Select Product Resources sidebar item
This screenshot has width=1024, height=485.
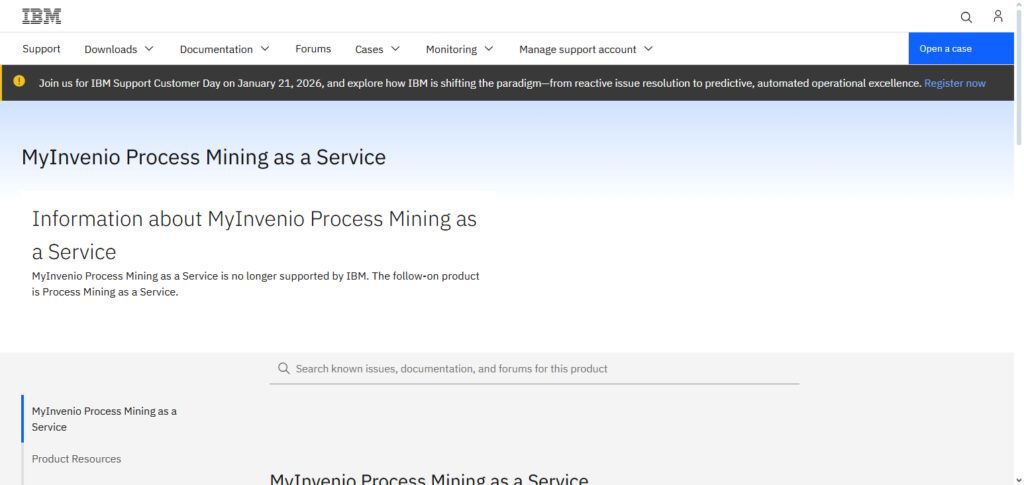point(76,459)
